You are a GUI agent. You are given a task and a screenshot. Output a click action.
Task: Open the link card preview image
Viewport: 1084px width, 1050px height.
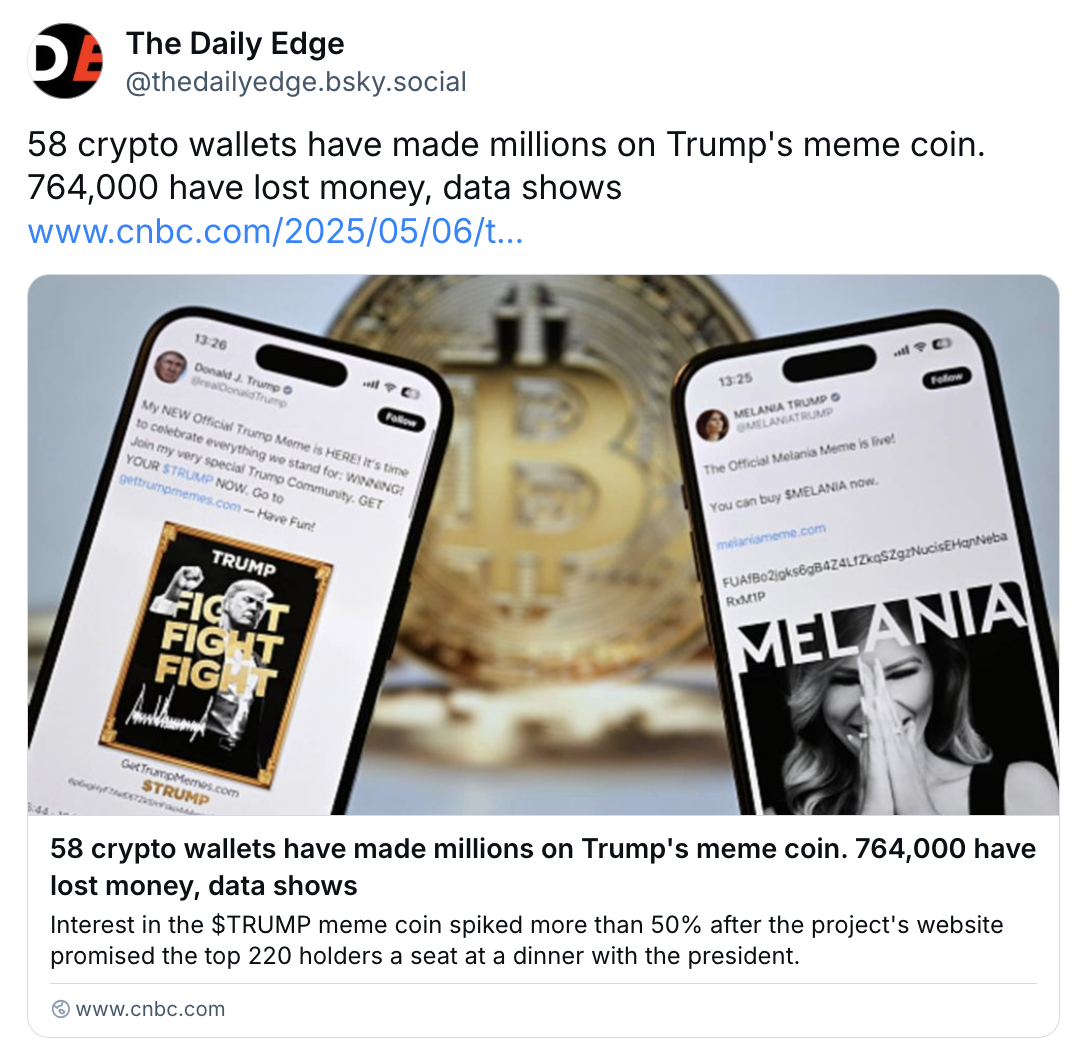coord(543,545)
